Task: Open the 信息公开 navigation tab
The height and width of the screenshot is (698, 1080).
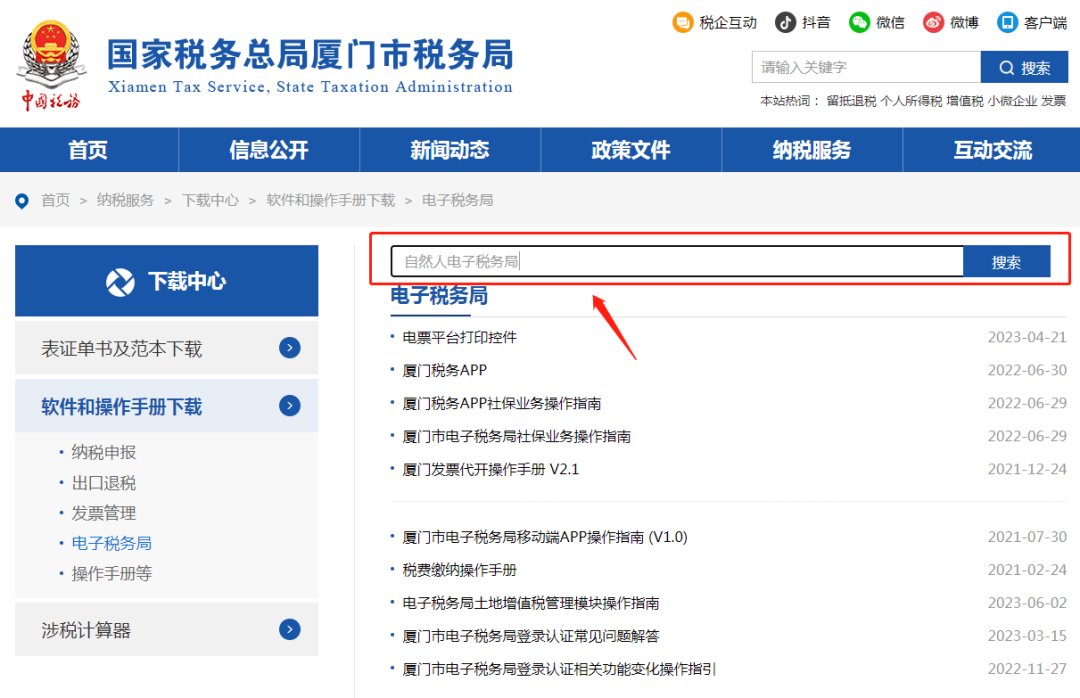Action: pos(269,150)
